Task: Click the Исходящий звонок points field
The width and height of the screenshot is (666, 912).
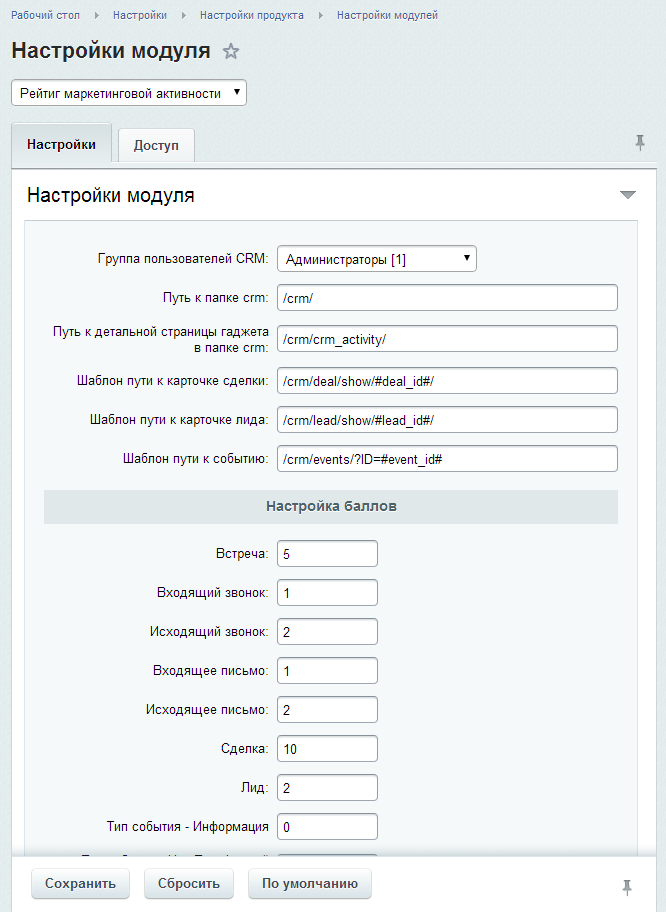Action: click(327, 632)
